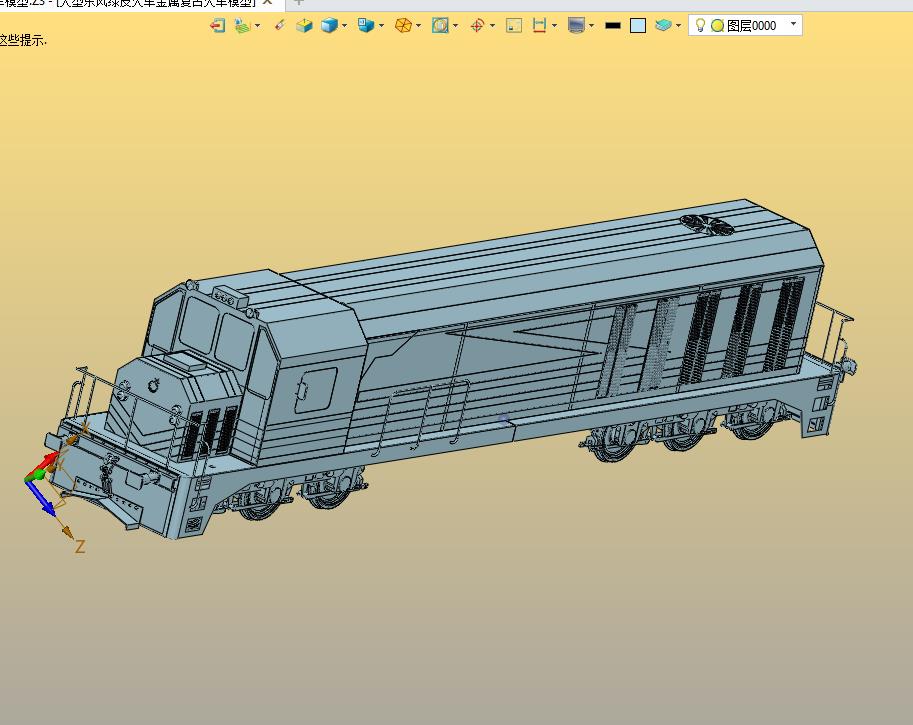Screen dimensions: 913x725
Task: Expand the dropdown arrow beside shaded cube
Action: click(345, 26)
